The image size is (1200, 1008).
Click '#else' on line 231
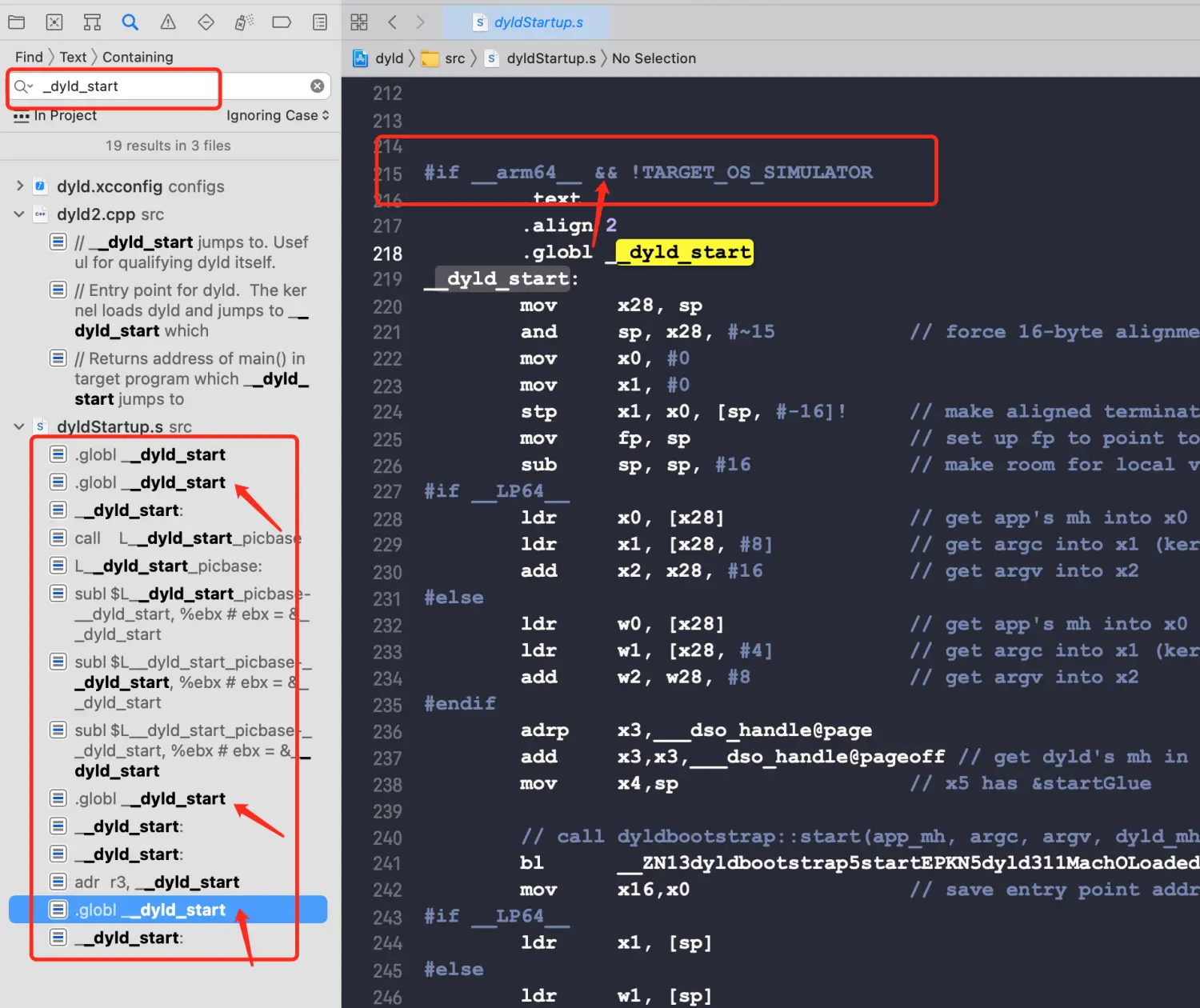pyautogui.click(x=454, y=597)
